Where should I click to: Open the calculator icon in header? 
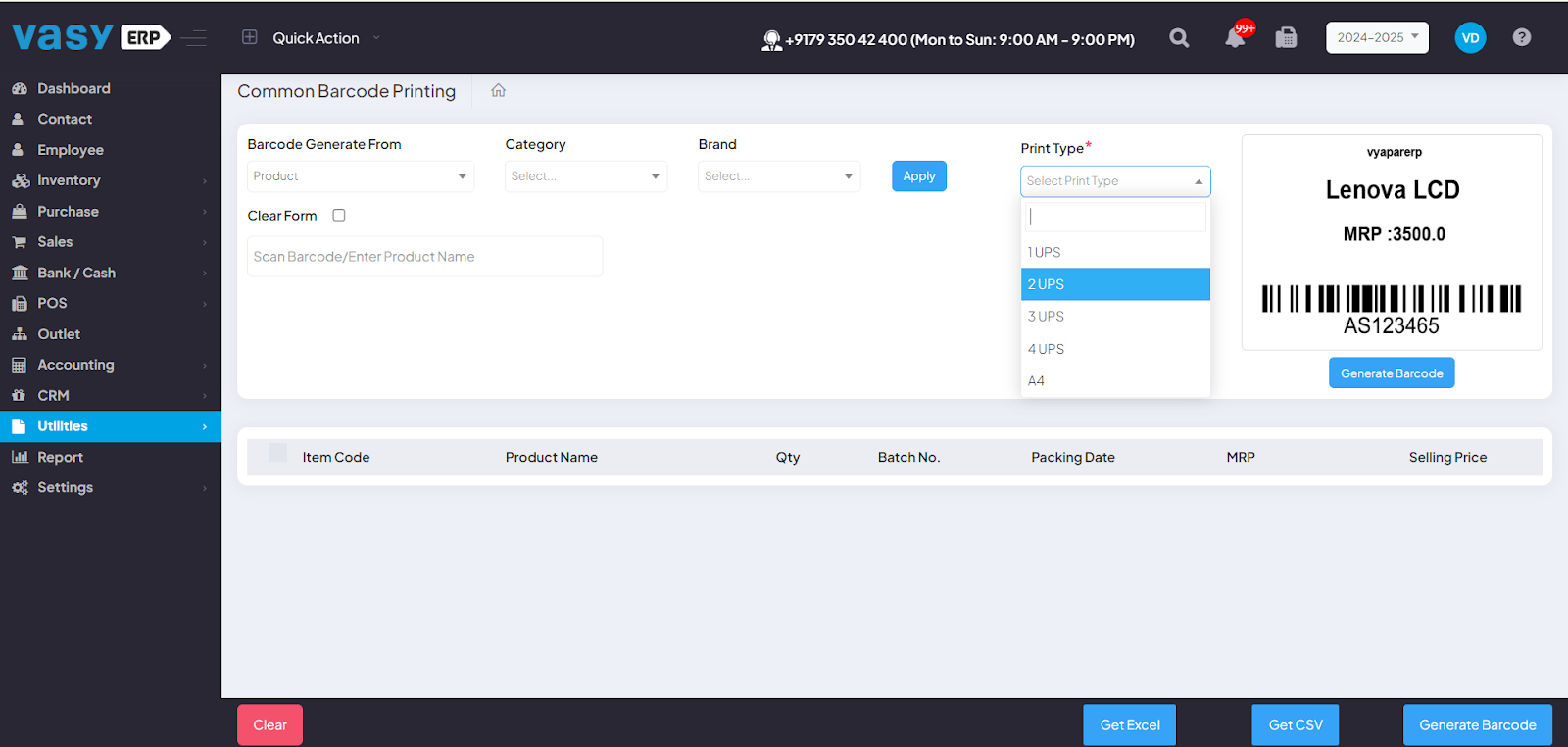[1286, 38]
